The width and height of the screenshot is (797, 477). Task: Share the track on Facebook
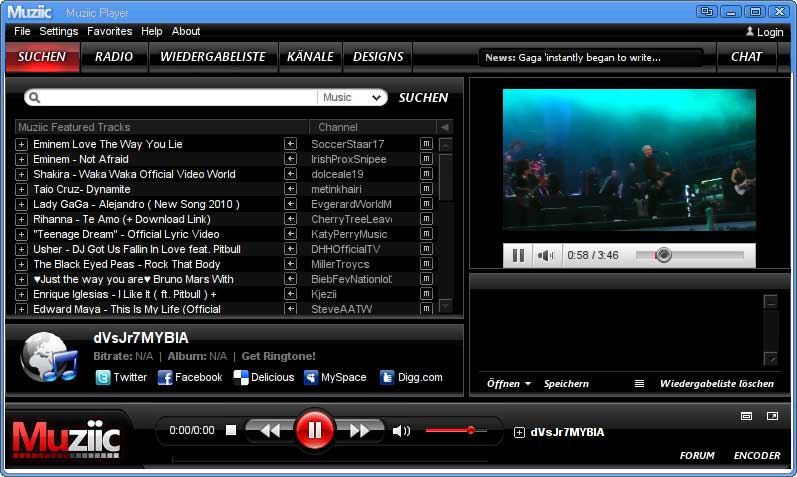point(189,377)
